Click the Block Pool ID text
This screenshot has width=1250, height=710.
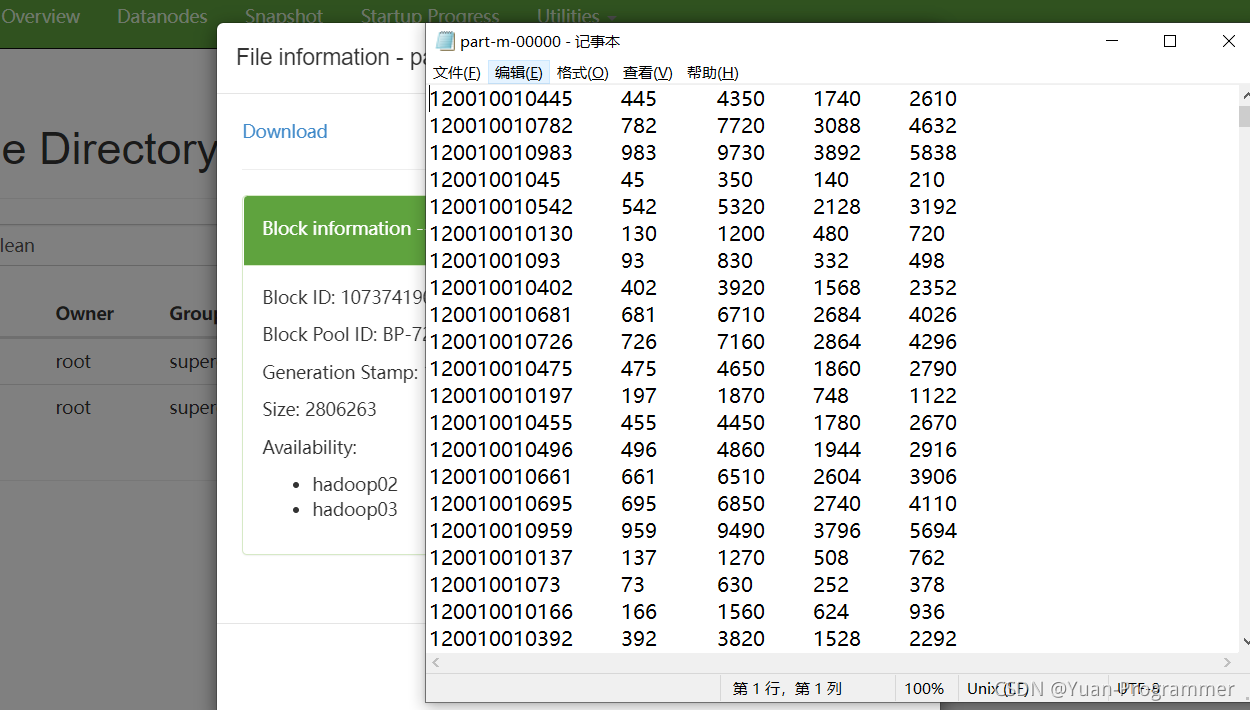[344, 335]
